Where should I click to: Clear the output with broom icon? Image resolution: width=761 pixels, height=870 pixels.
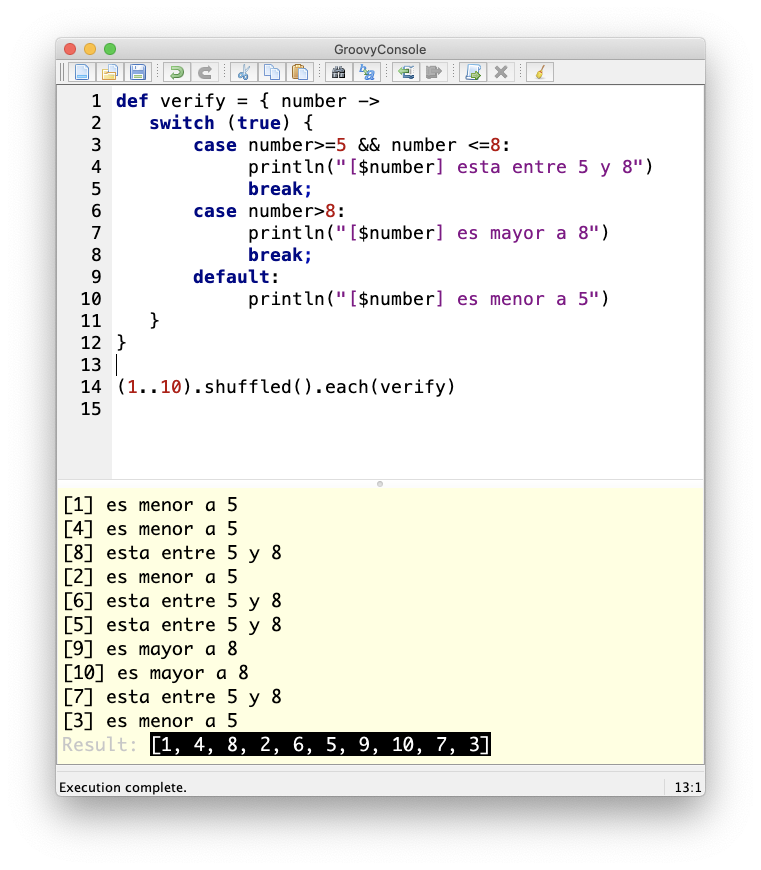pyautogui.click(x=540, y=72)
